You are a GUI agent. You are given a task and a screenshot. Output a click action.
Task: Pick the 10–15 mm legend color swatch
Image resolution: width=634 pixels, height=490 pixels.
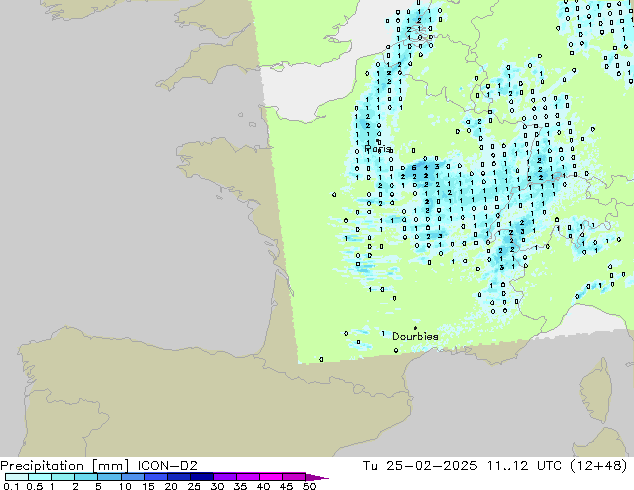point(133,477)
